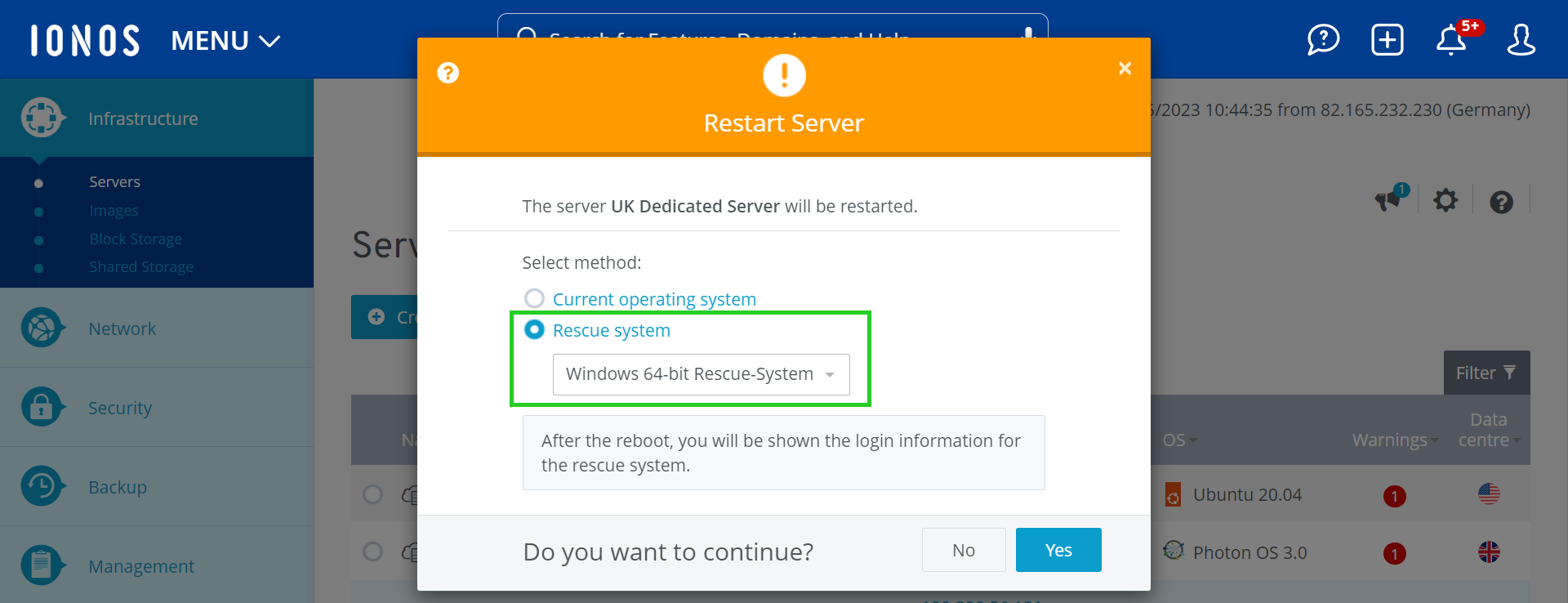The image size is (1568, 603).
Task: Click the Filter button
Action: [1486, 373]
